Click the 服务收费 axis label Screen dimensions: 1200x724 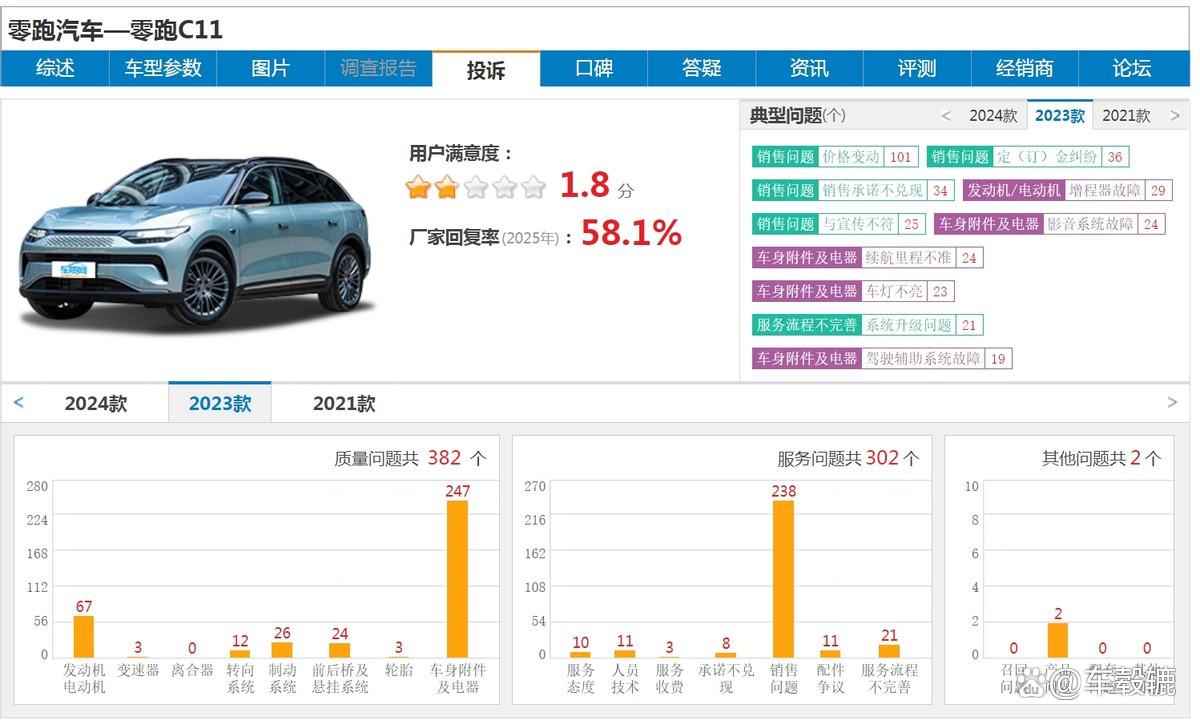(x=670, y=678)
